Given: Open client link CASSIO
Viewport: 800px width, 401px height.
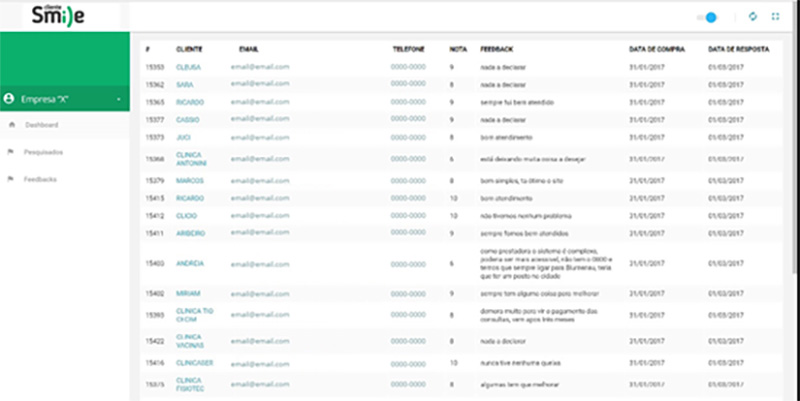Looking at the screenshot, I should click(188, 120).
